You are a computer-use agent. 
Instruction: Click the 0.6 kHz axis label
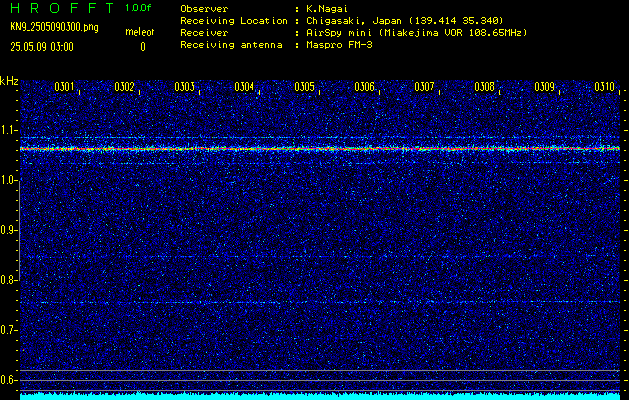tap(8, 380)
